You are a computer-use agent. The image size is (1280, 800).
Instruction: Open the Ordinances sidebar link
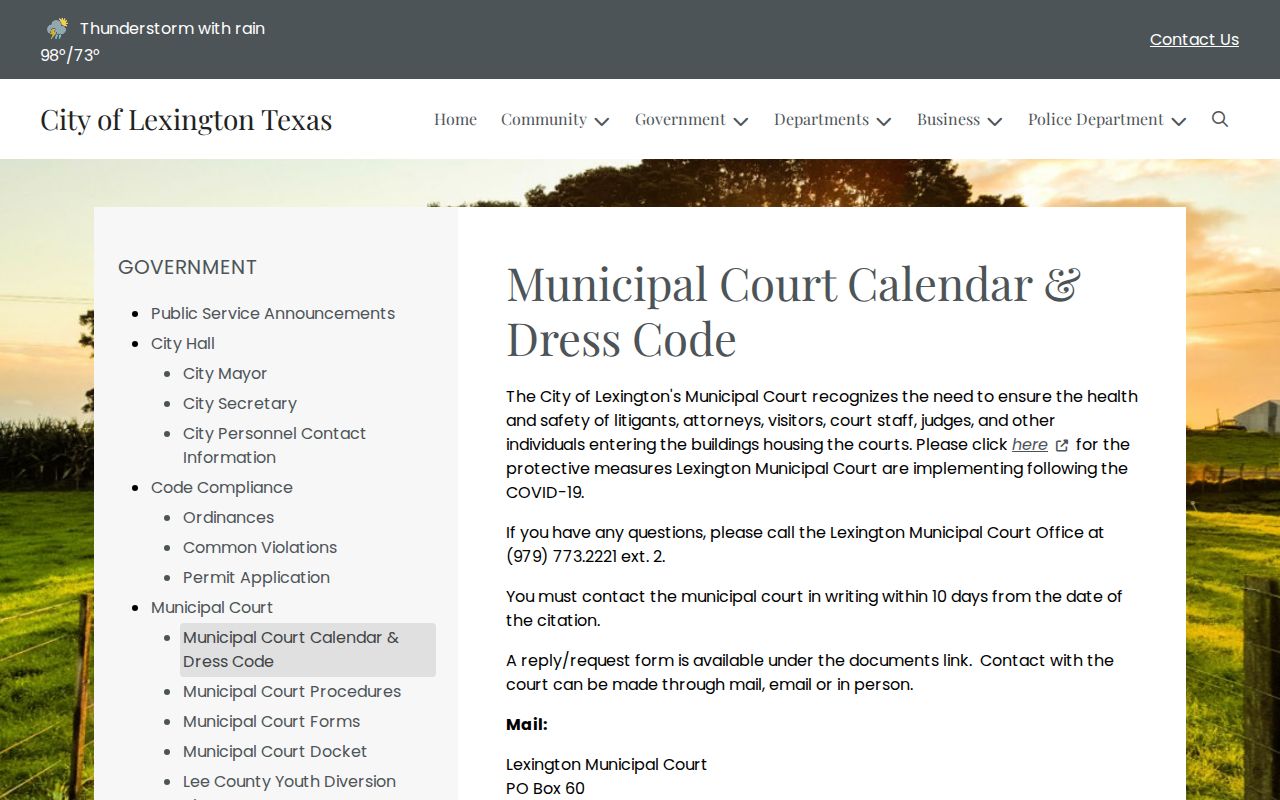click(x=228, y=517)
